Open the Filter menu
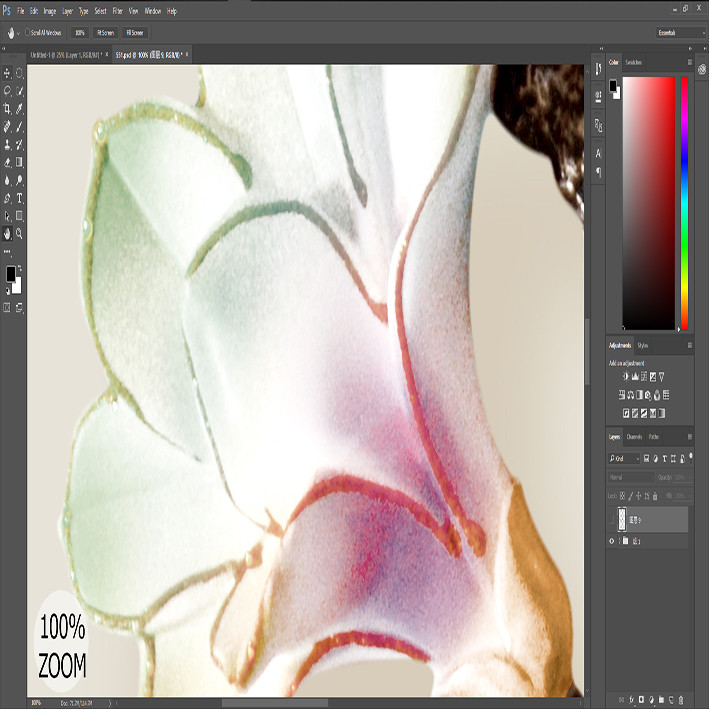Viewport: 709px width, 709px height. click(118, 11)
